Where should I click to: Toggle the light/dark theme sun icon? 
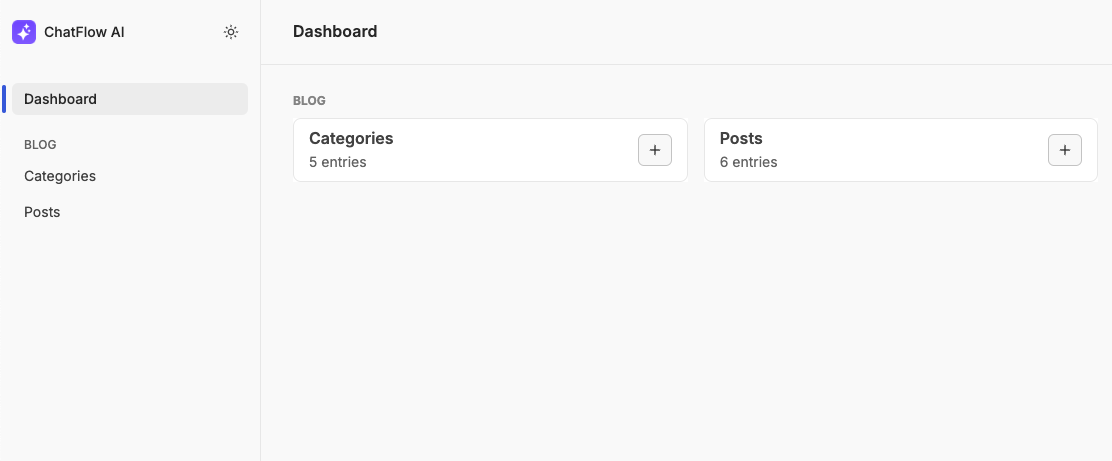[x=230, y=32]
